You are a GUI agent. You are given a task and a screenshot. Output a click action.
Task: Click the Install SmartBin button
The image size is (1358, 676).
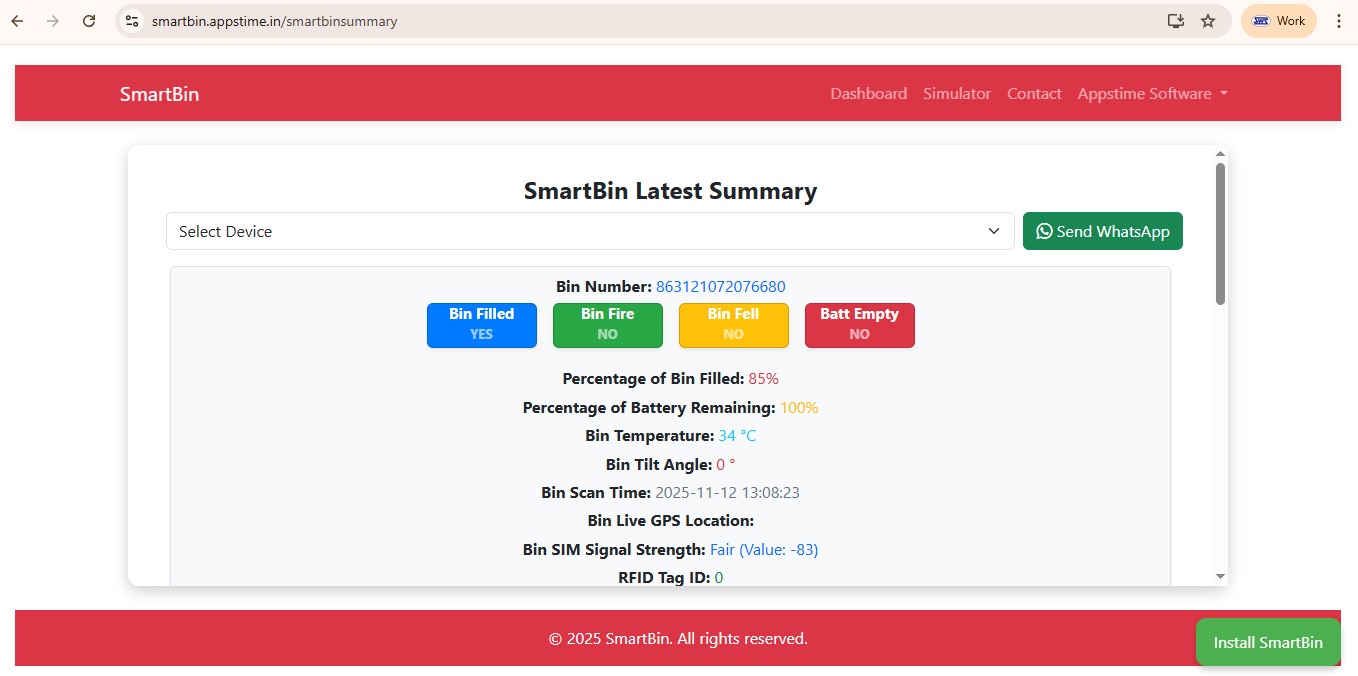pyautogui.click(x=1267, y=642)
